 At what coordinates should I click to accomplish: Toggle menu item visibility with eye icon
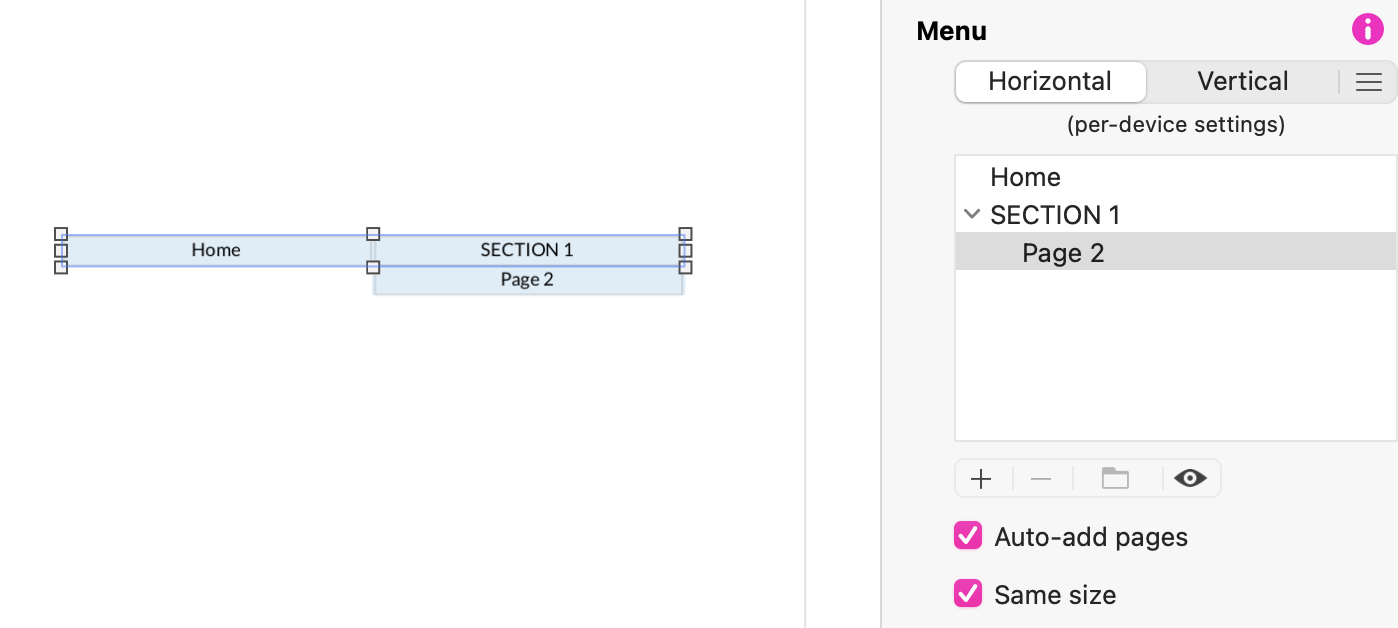[x=1190, y=479]
